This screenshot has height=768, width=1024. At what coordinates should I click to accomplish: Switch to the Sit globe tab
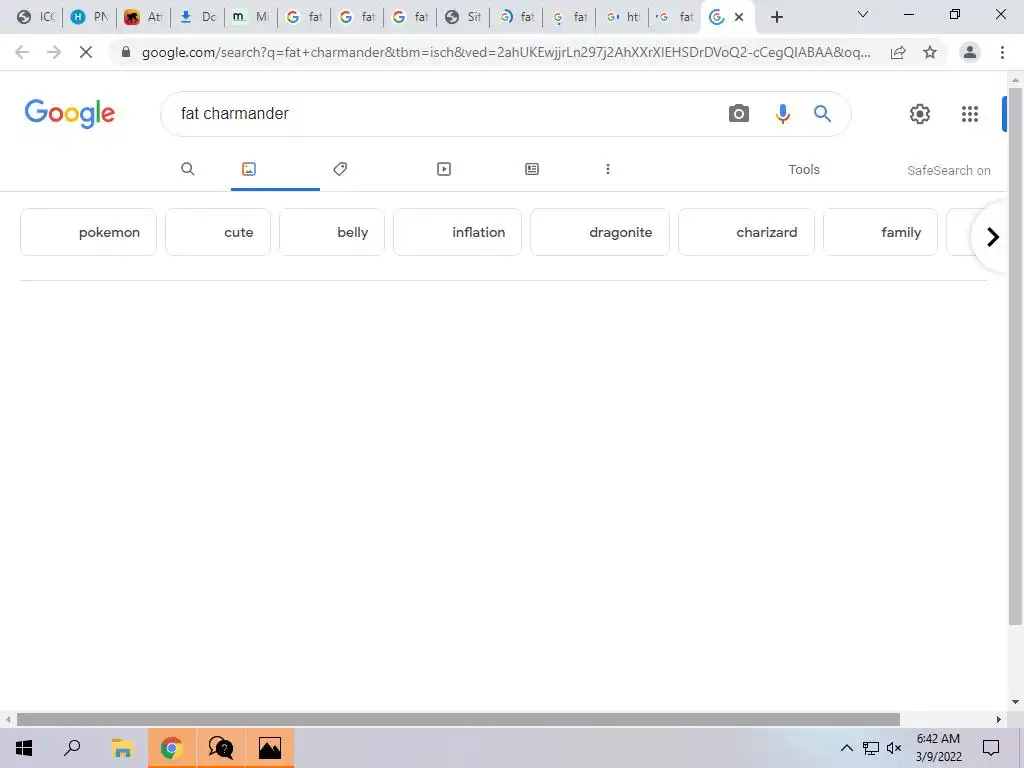(463, 17)
